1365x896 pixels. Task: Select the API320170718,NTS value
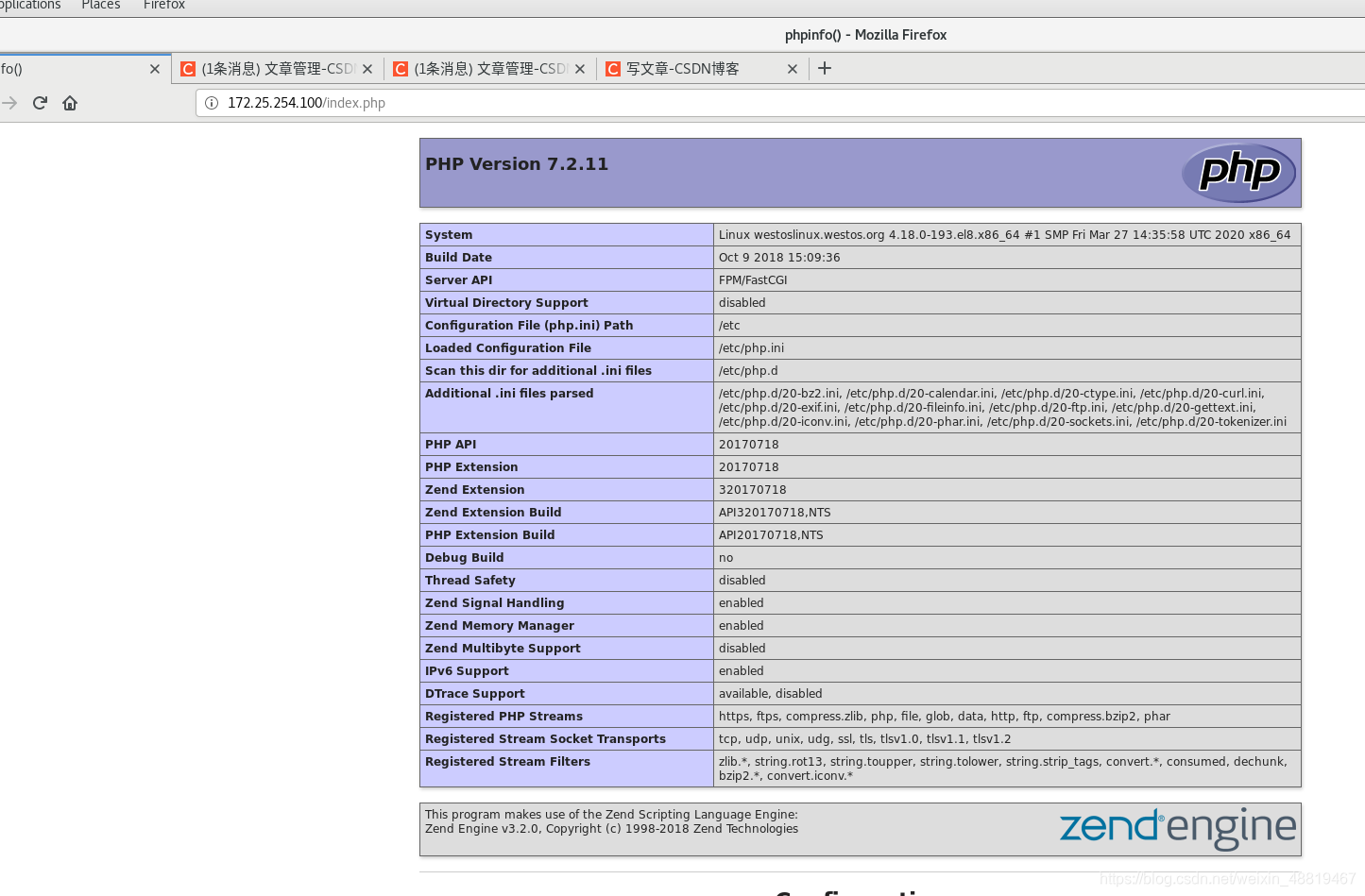pos(775,513)
